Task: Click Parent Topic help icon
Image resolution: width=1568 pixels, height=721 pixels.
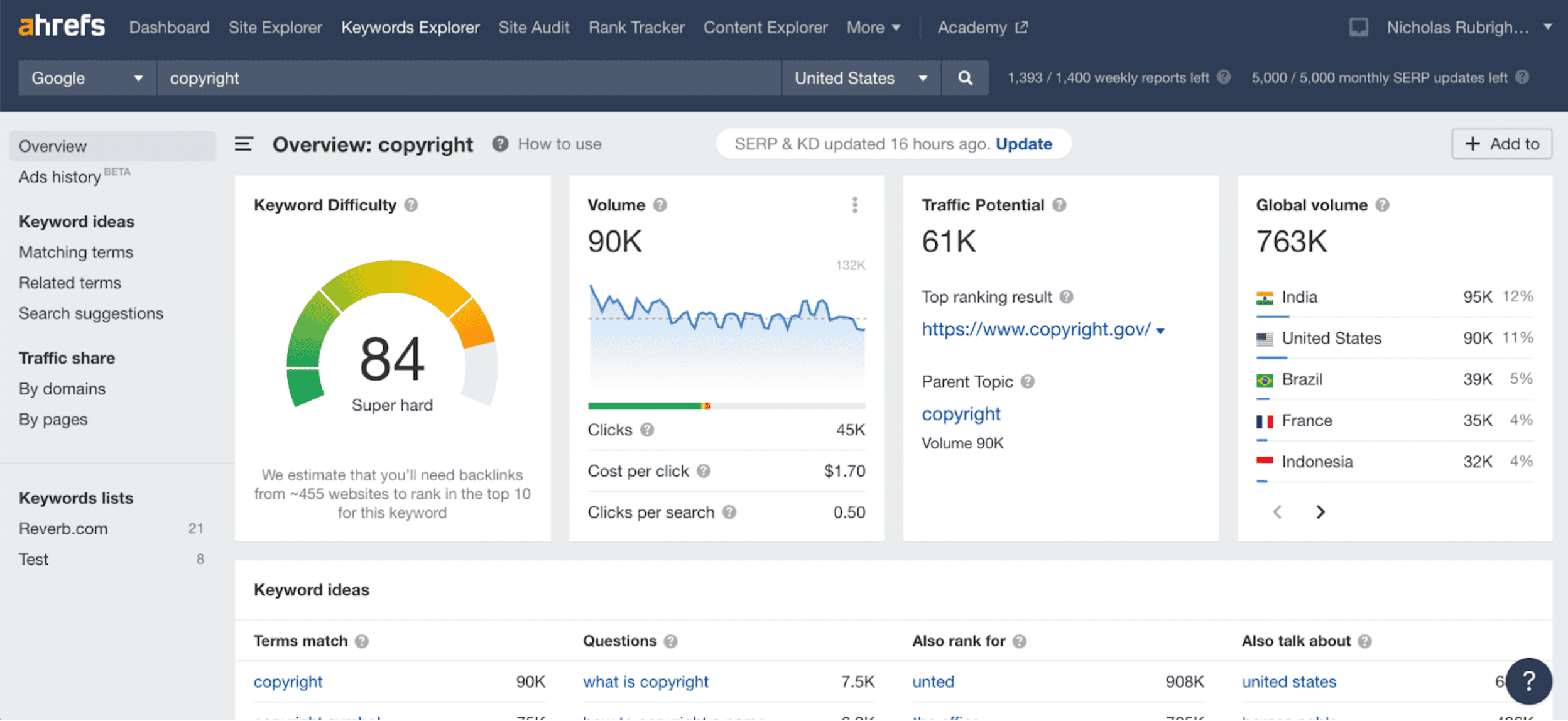Action: (x=1027, y=381)
